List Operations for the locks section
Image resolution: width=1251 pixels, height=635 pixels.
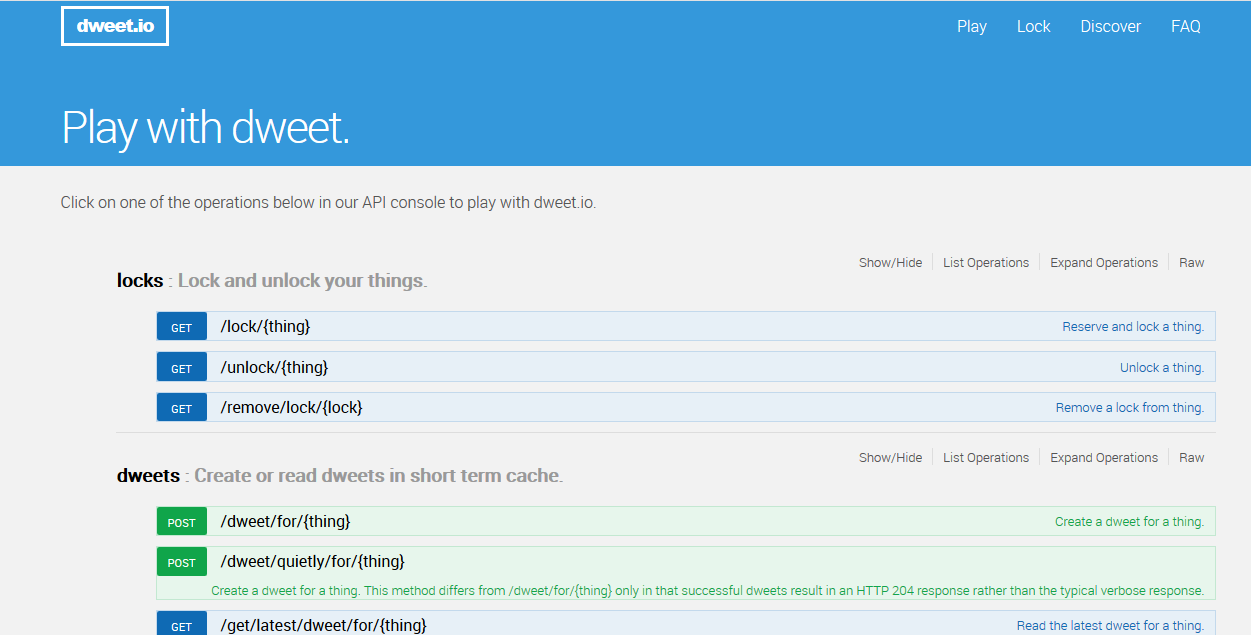(x=986, y=263)
